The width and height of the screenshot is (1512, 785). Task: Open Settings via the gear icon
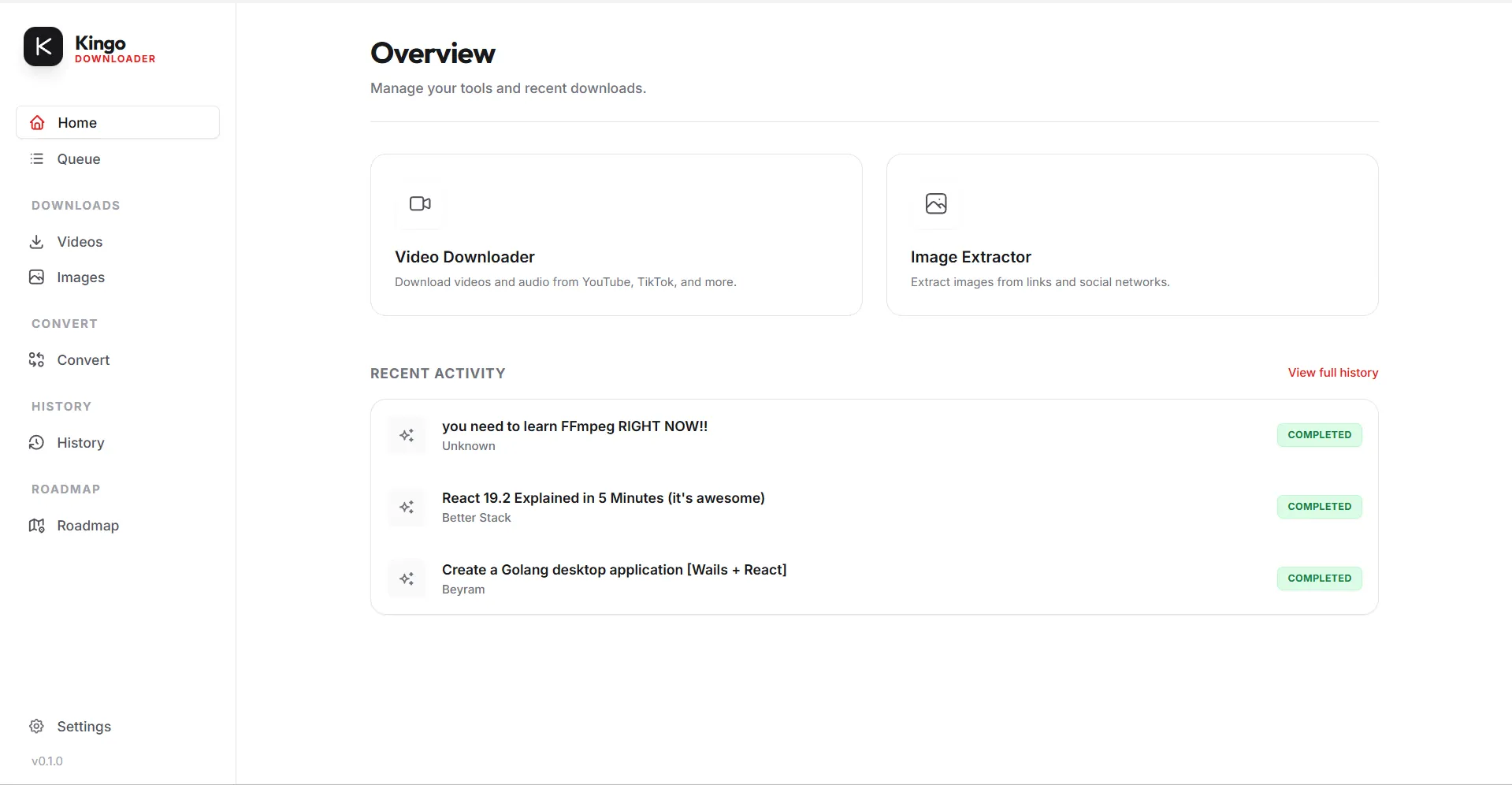pyautogui.click(x=36, y=726)
